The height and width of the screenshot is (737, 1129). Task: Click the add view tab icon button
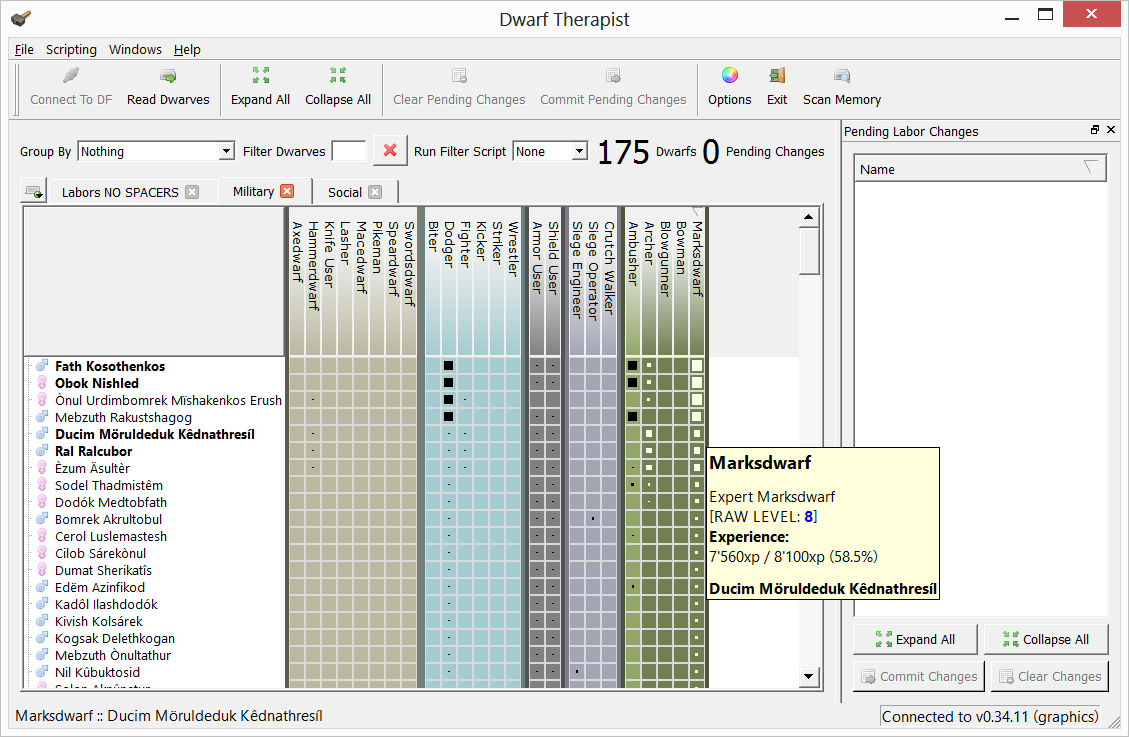click(33, 191)
